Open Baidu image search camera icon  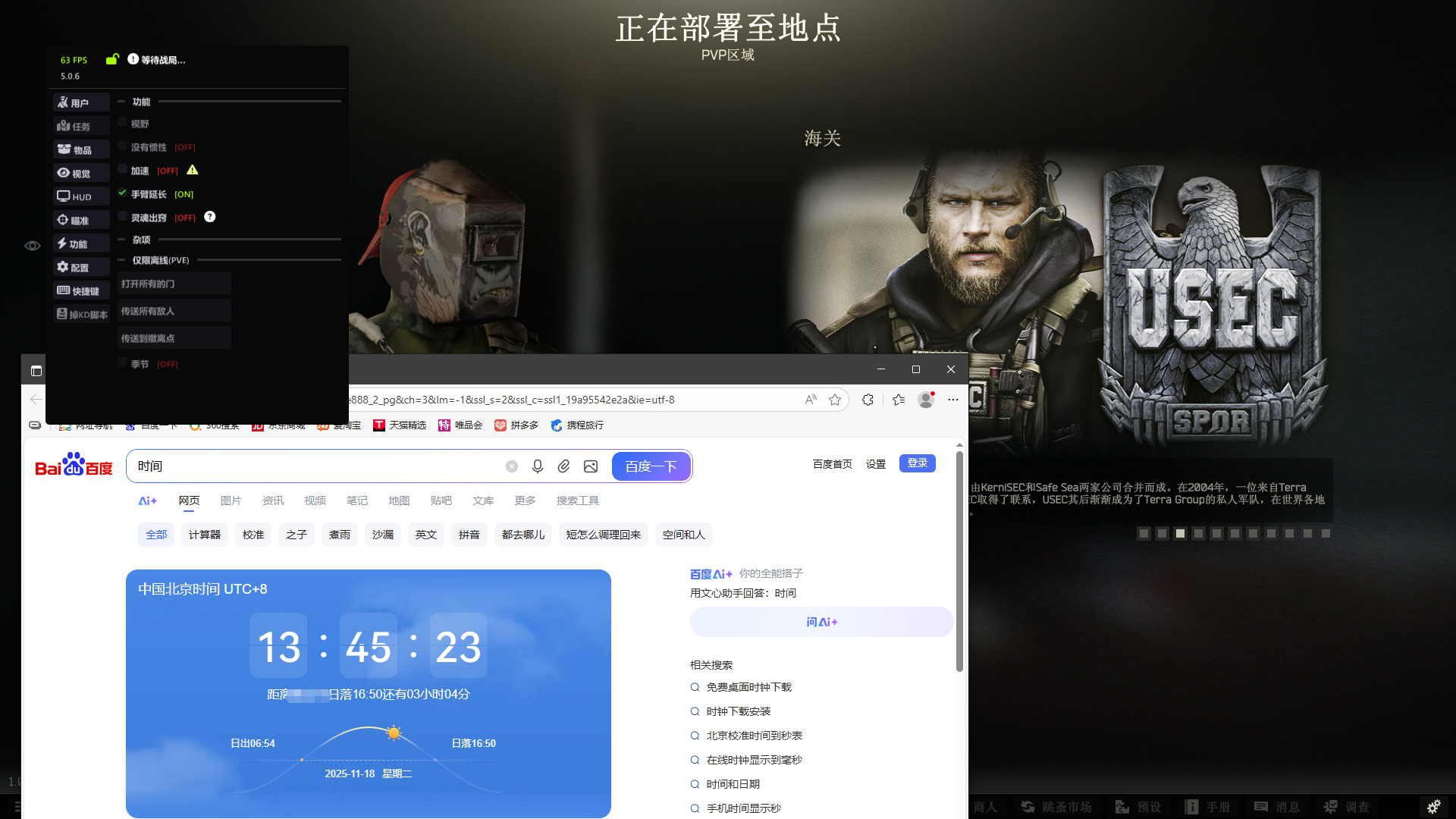point(591,466)
